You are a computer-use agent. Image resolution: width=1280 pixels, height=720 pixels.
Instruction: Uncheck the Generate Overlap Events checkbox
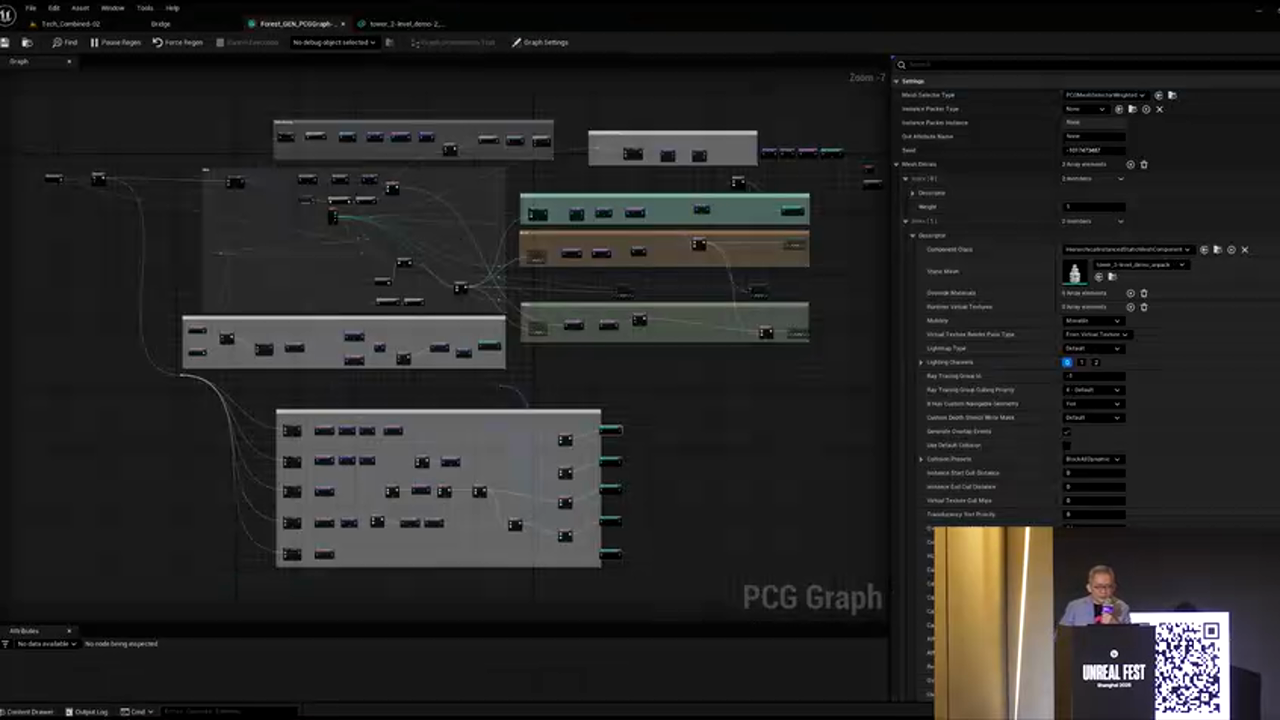(1067, 432)
